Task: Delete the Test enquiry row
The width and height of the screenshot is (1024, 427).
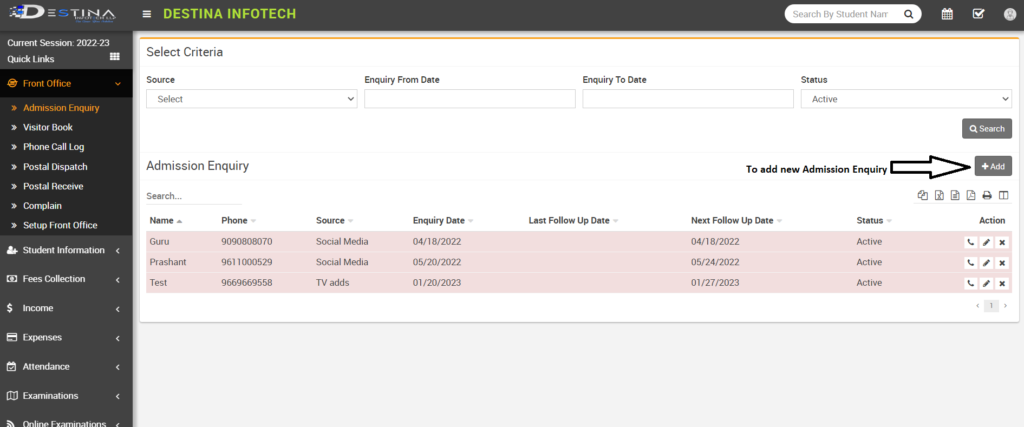Action: pyautogui.click(x=1002, y=284)
